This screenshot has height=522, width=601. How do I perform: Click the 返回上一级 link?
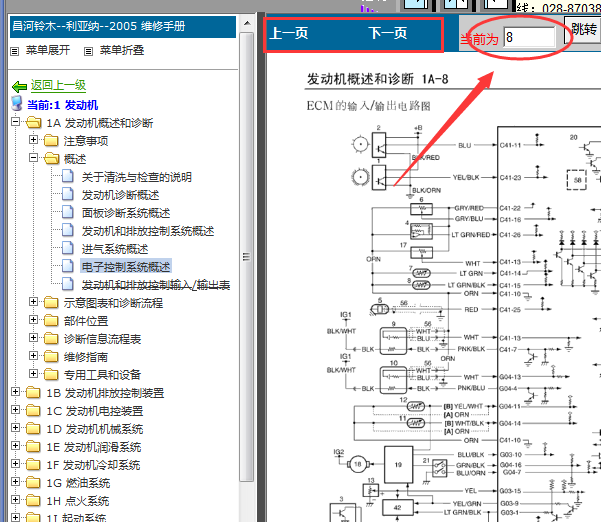coord(58,85)
